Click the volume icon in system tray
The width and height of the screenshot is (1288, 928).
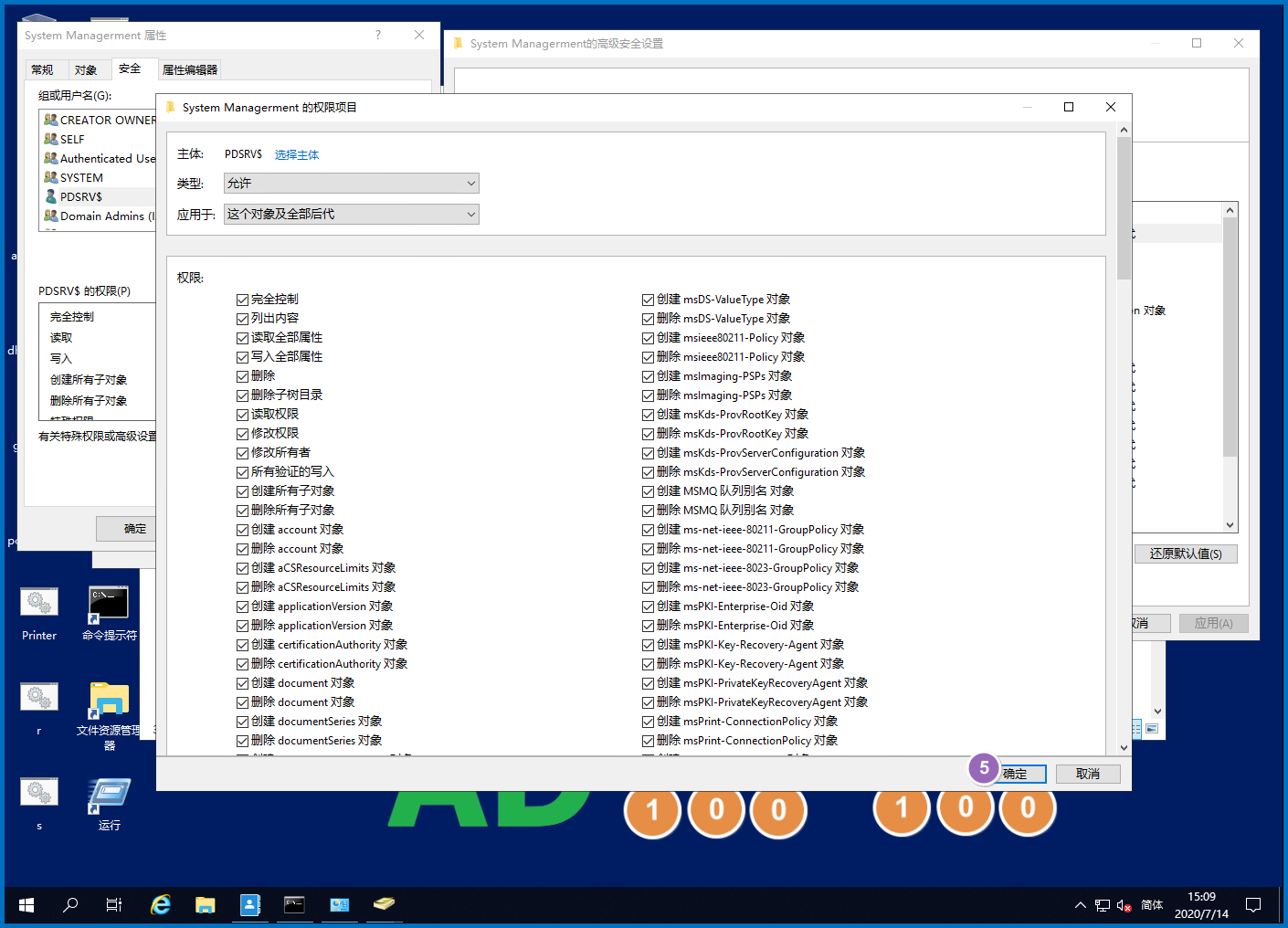pyautogui.click(x=1124, y=905)
